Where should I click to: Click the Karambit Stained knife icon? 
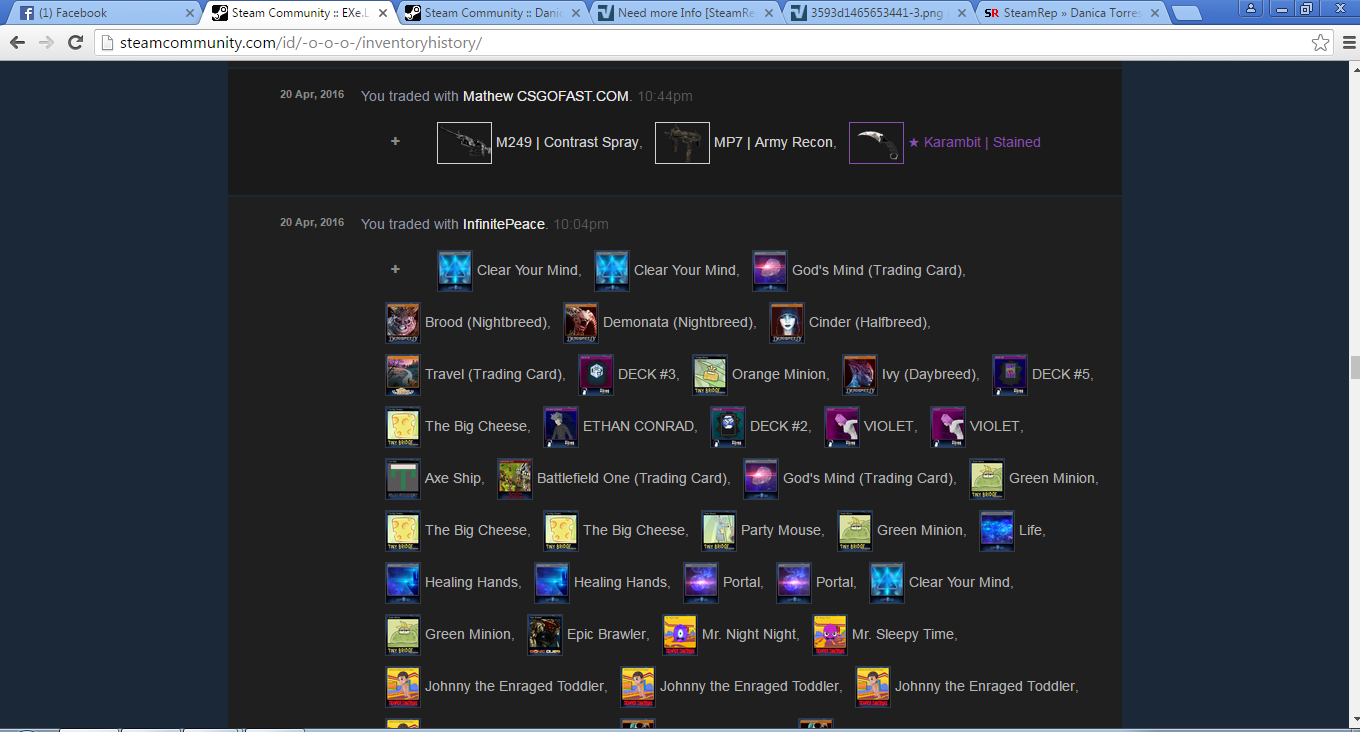click(x=876, y=143)
